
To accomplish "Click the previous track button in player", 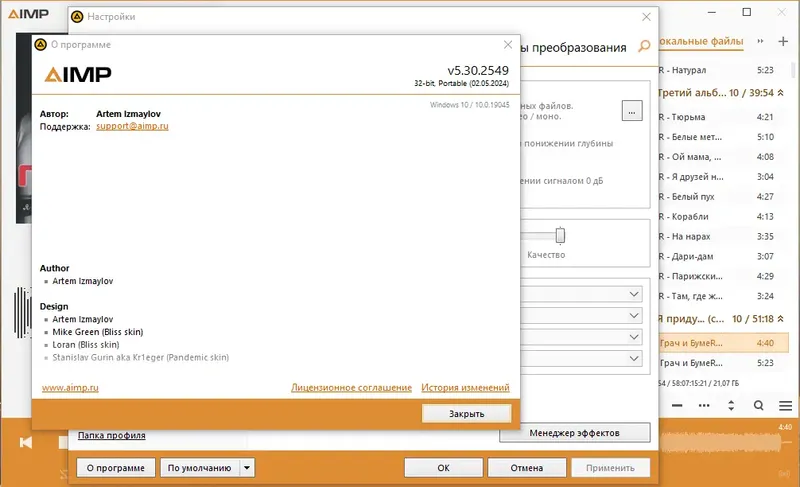I will [26, 442].
